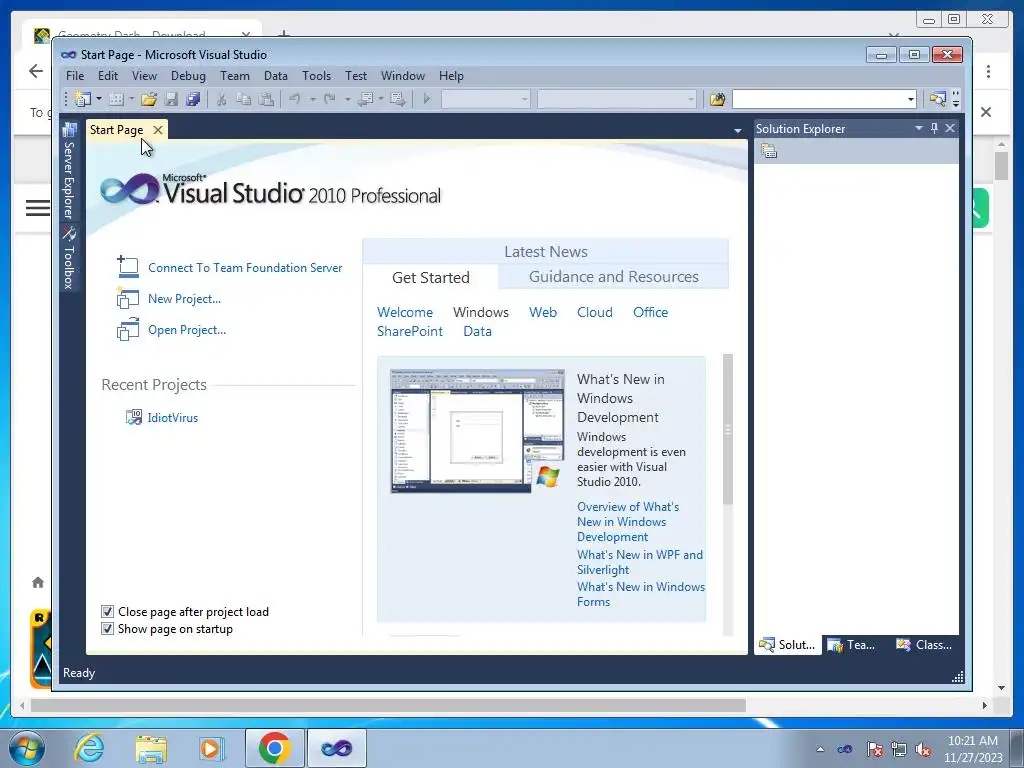Select the Get Started tab
Screen dimensions: 1024x768
point(431,278)
